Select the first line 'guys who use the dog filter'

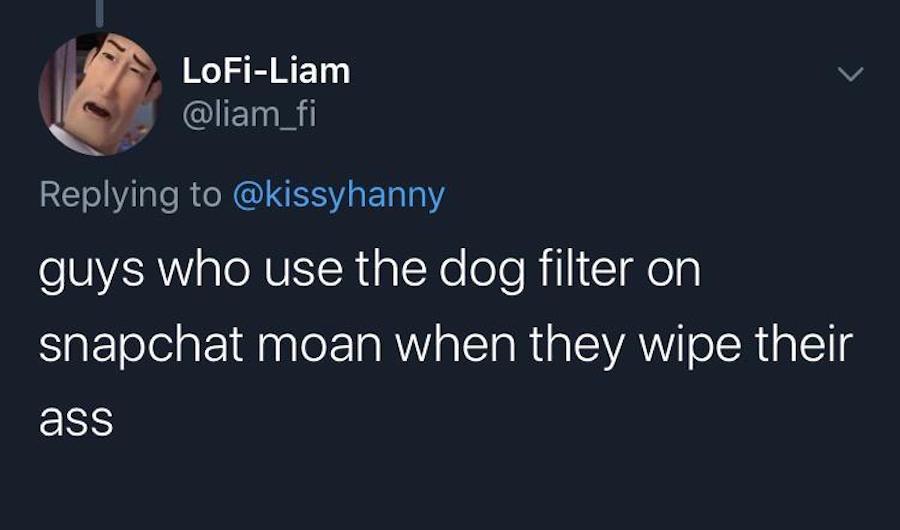click(x=336, y=271)
